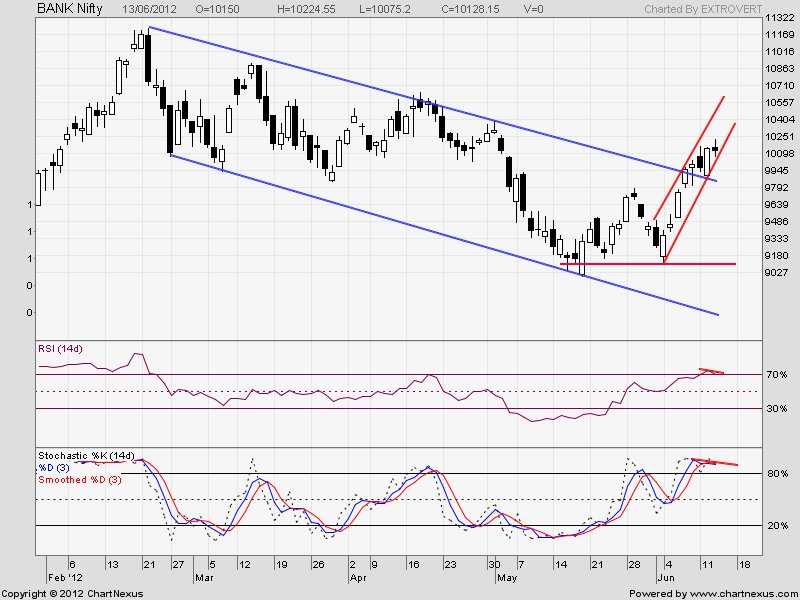Click the 11322 price axis label
Viewport: 800px width, 600px height.
[x=778, y=19]
